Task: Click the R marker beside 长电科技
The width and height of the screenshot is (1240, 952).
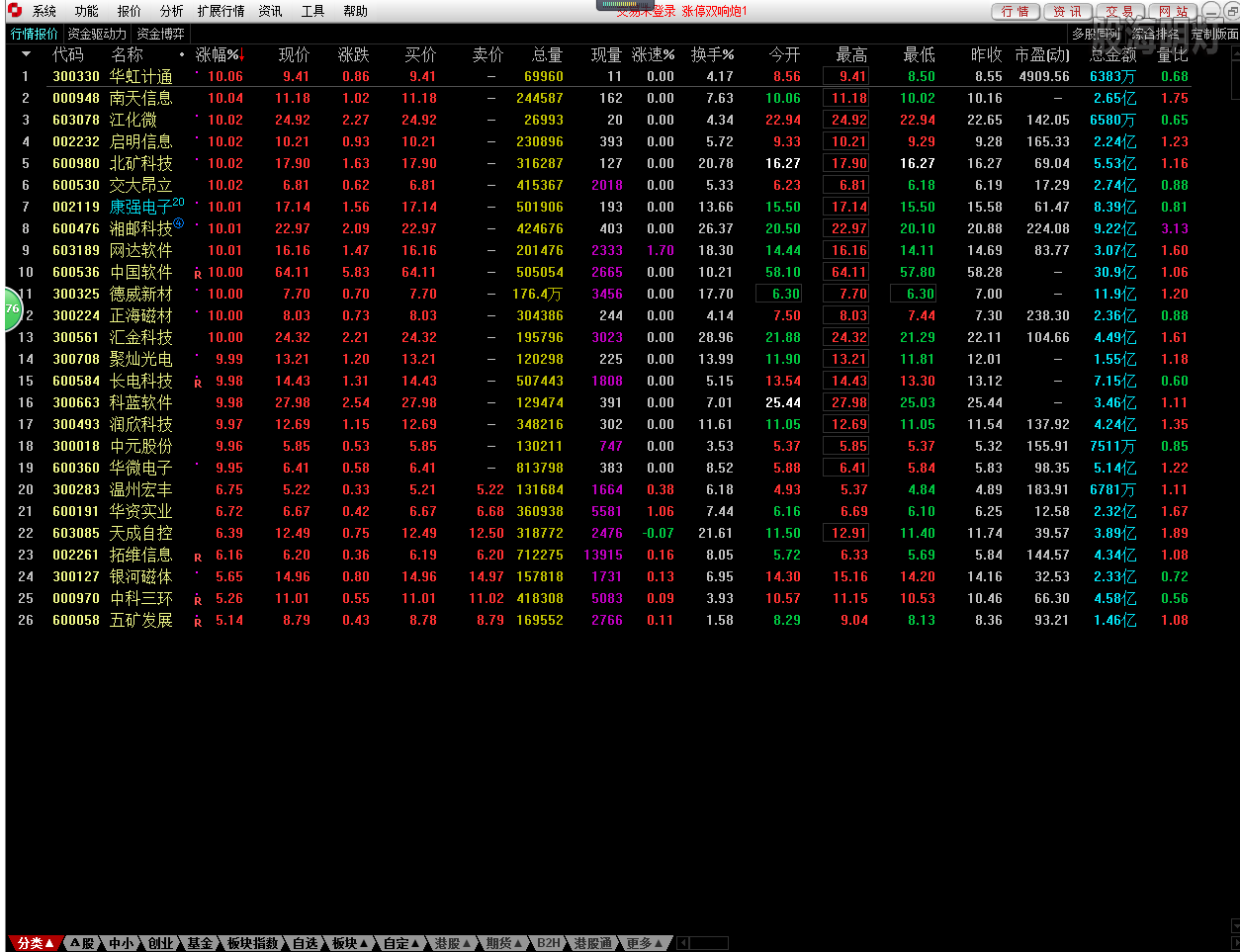Action: pos(198,383)
